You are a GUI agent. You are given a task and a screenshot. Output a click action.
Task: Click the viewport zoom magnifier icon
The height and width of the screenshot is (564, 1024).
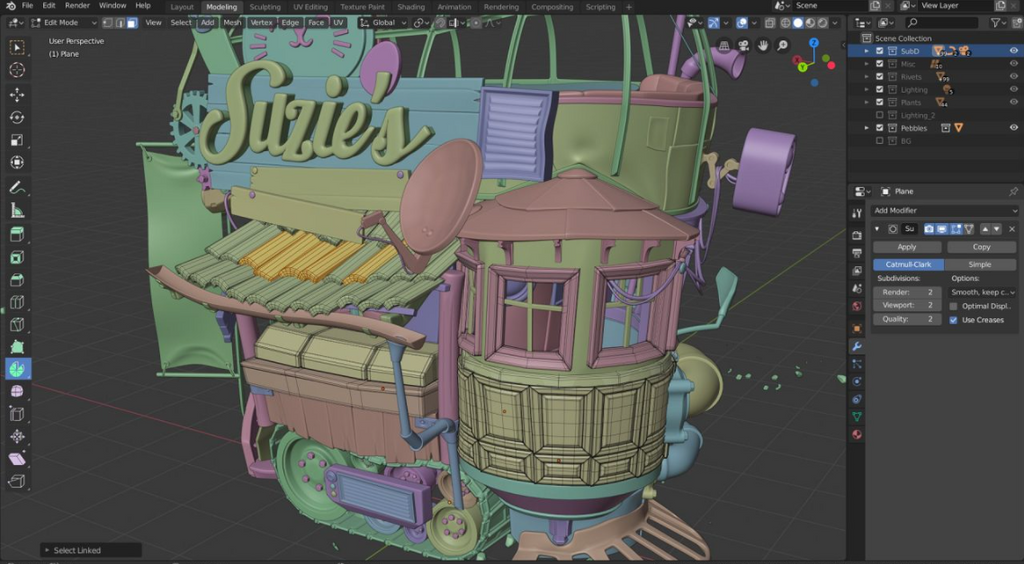tap(782, 46)
